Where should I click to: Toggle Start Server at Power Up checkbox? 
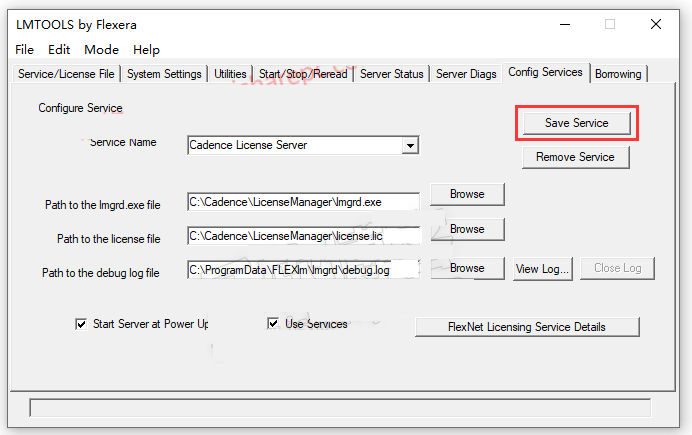pyautogui.click(x=81, y=324)
